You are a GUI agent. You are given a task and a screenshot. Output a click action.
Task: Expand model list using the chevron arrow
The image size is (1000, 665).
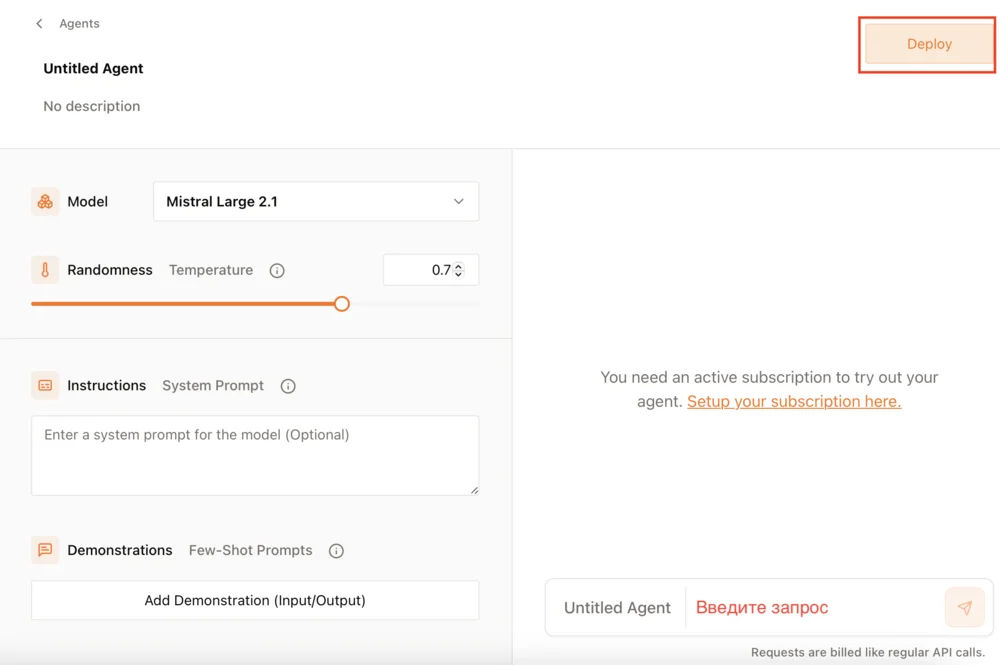pyautogui.click(x=458, y=202)
